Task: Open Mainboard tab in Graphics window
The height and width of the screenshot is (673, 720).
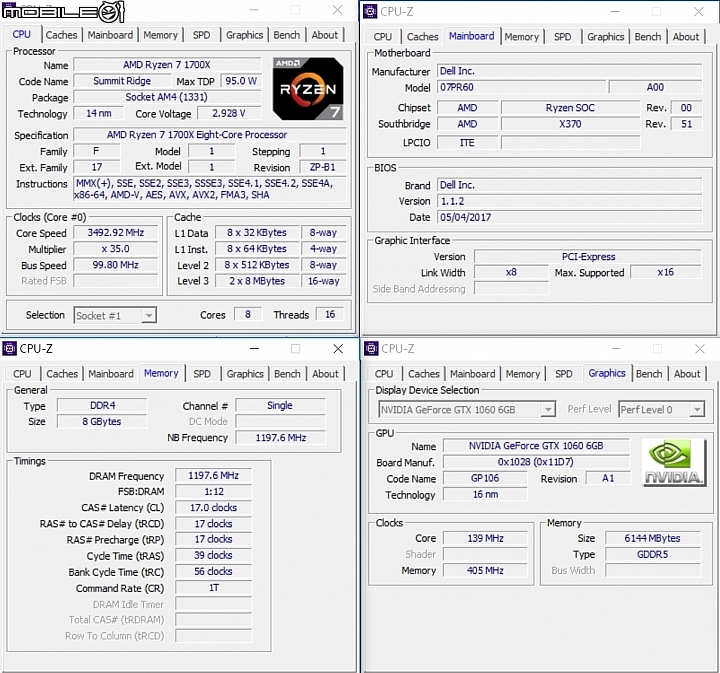Action: click(x=472, y=374)
